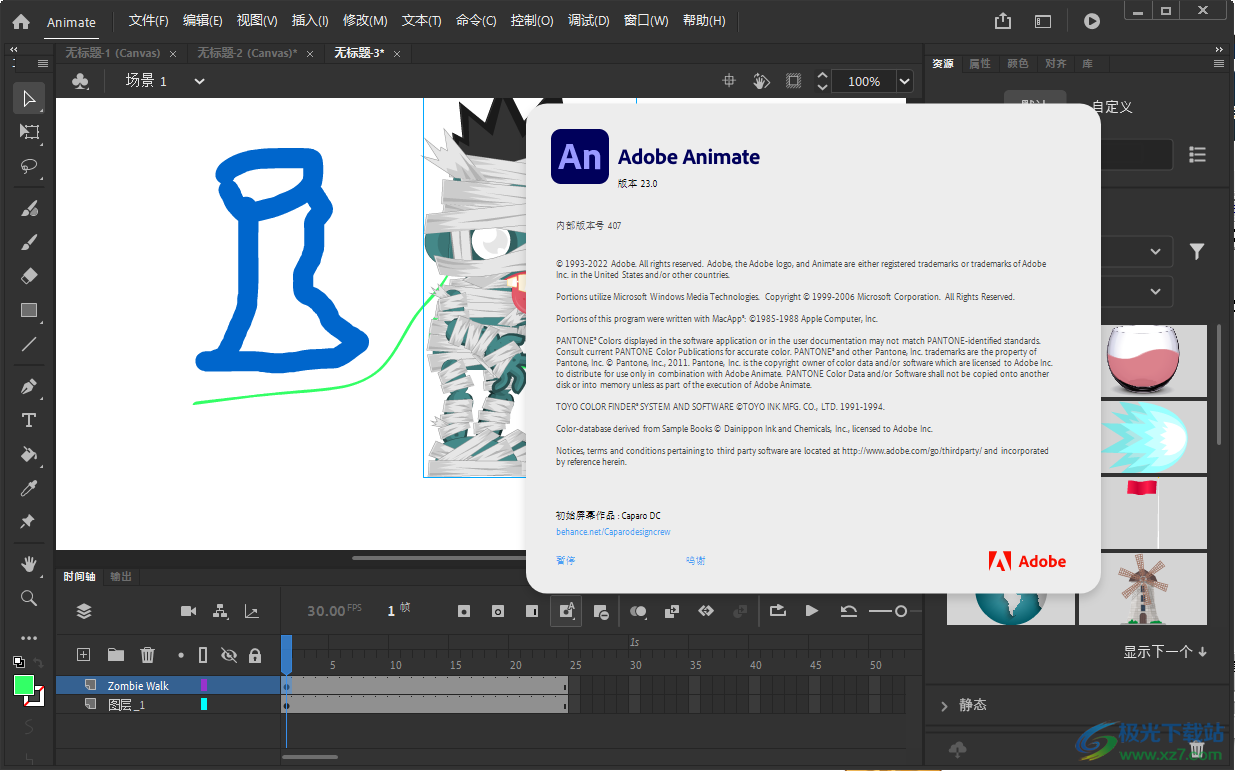Select the Selection arrow tool
The width and height of the screenshot is (1235, 771).
point(29,98)
